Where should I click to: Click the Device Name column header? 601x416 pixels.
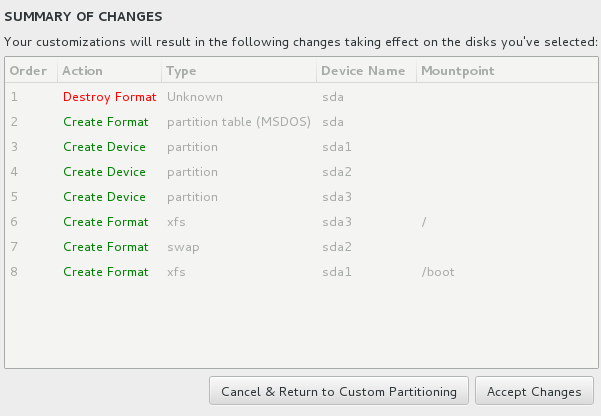tap(366, 71)
